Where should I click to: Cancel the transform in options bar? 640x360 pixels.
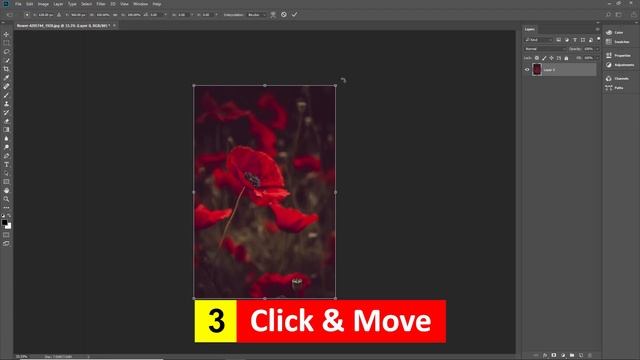[x=284, y=15]
